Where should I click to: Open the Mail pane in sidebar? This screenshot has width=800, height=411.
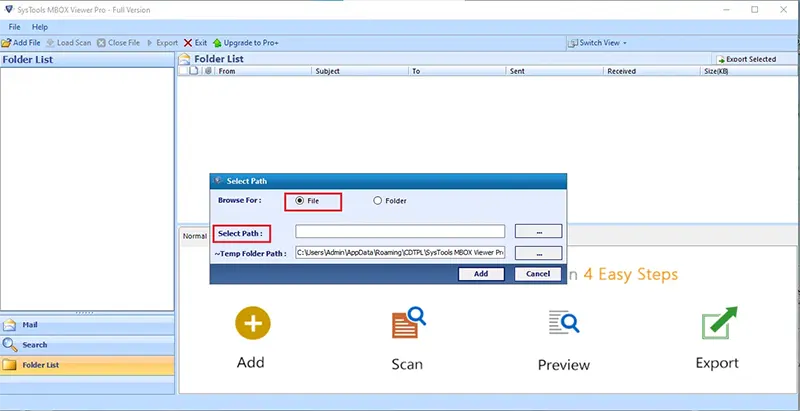(87, 325)
